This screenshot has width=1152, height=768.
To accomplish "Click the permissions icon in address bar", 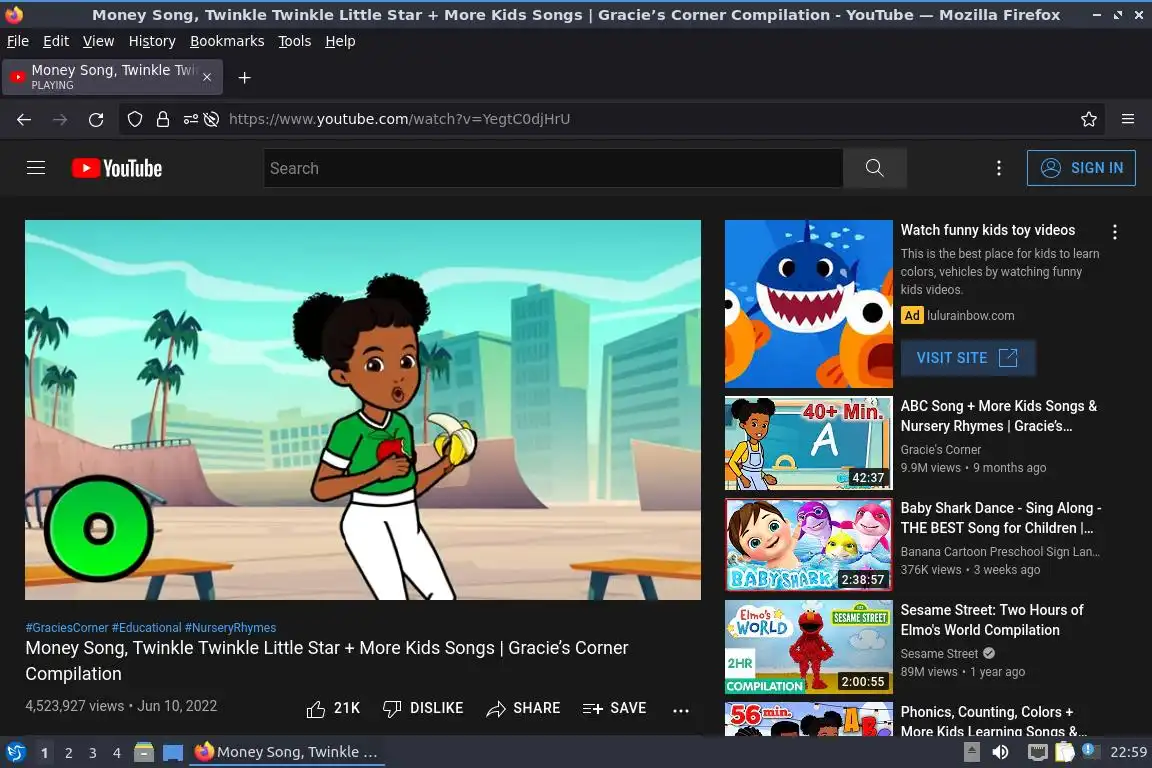I will pyautogui.click(x=191, y=119).
